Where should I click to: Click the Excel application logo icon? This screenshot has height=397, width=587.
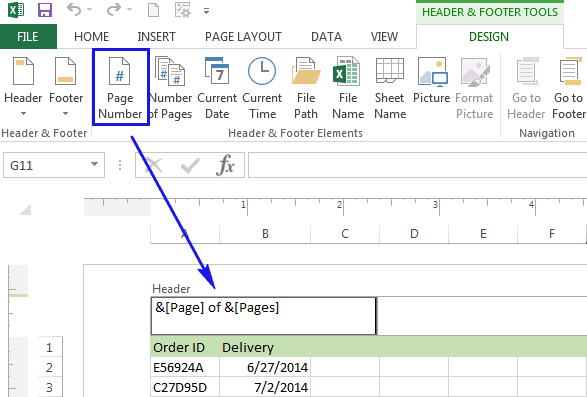pyautogui.click(x=16, y=10)
